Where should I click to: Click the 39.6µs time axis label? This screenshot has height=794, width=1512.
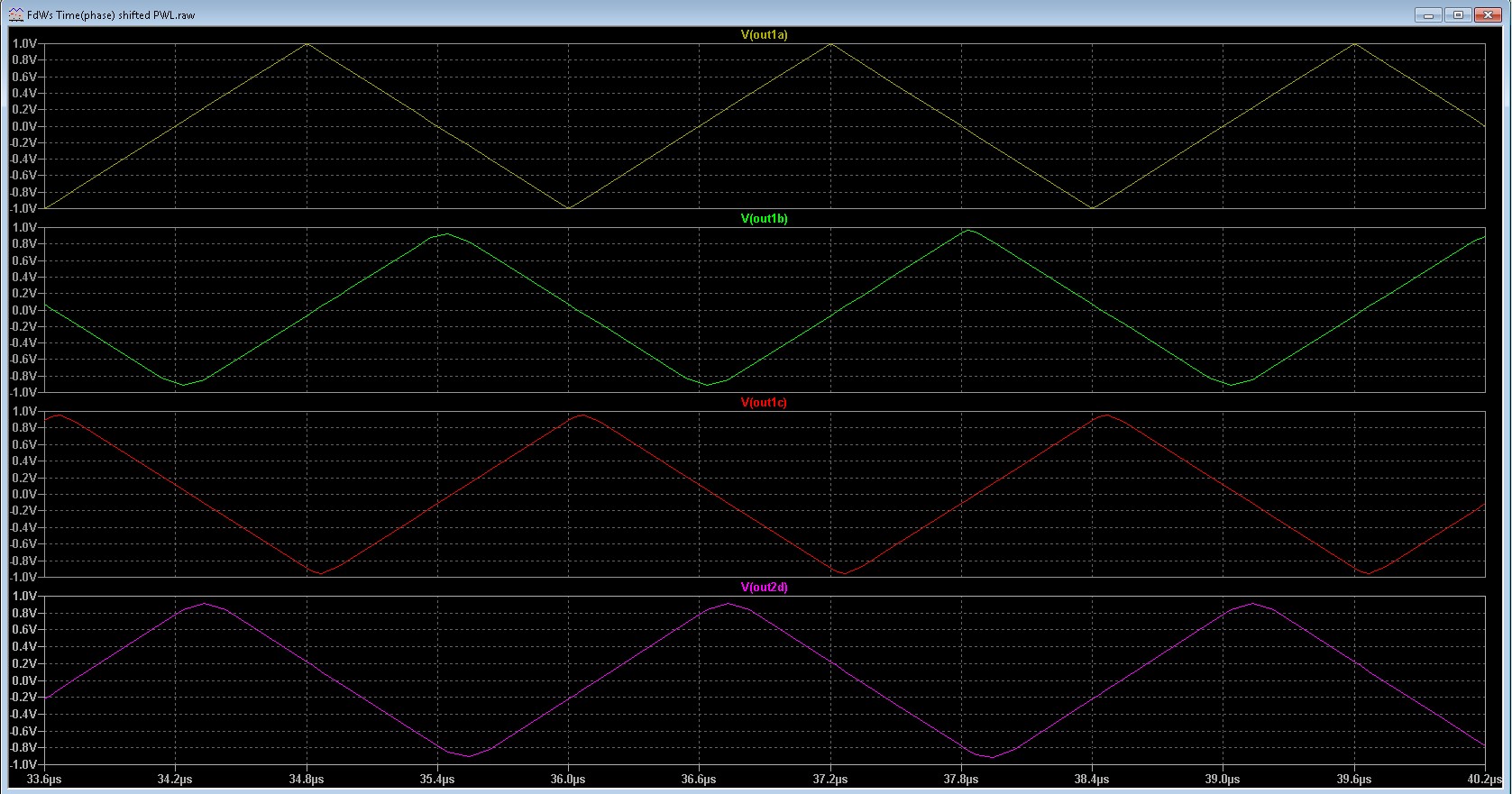(x=1354, y=779)
